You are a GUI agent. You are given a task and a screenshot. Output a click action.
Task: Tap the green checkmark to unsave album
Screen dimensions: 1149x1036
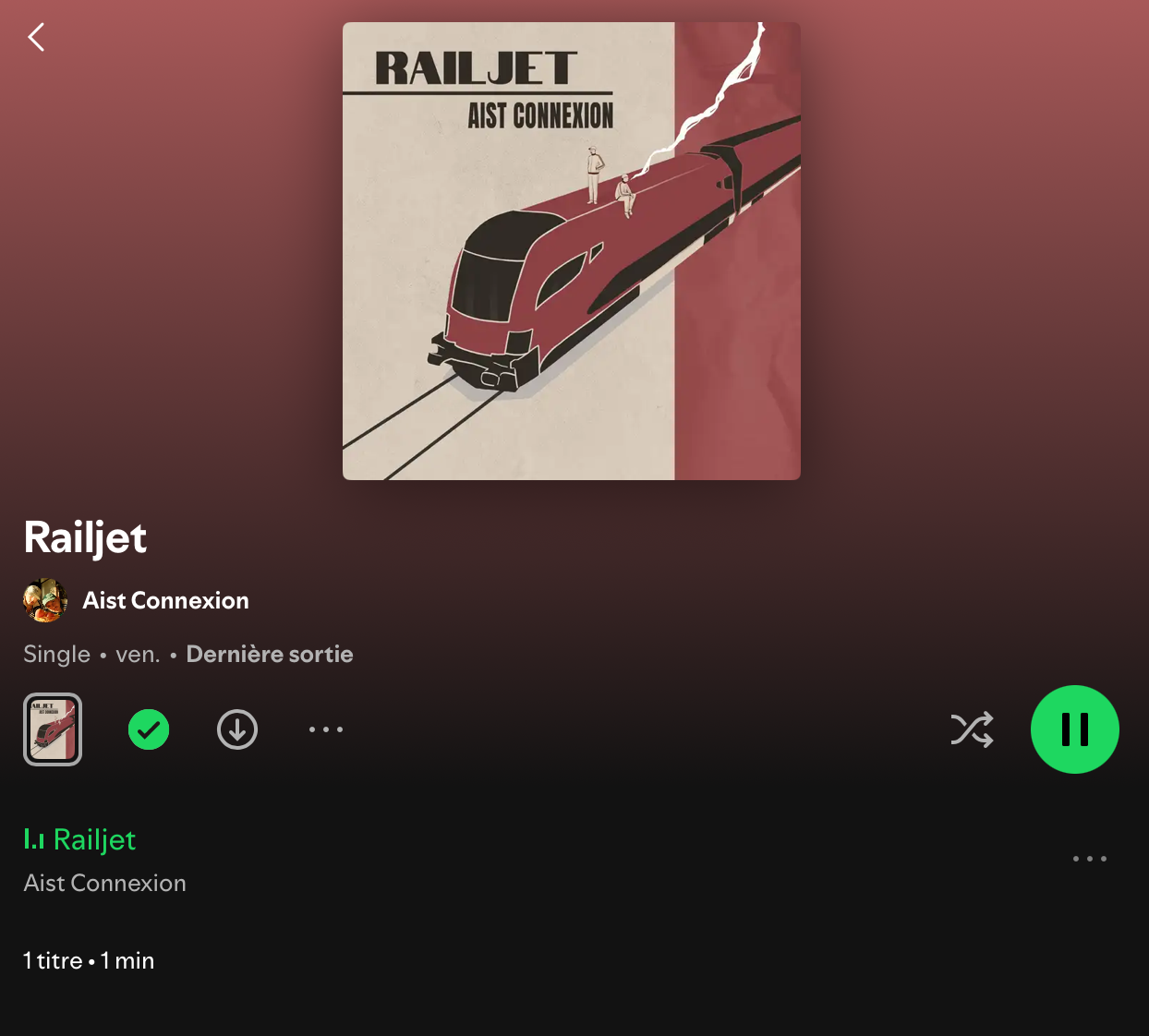tap(149, 729)
